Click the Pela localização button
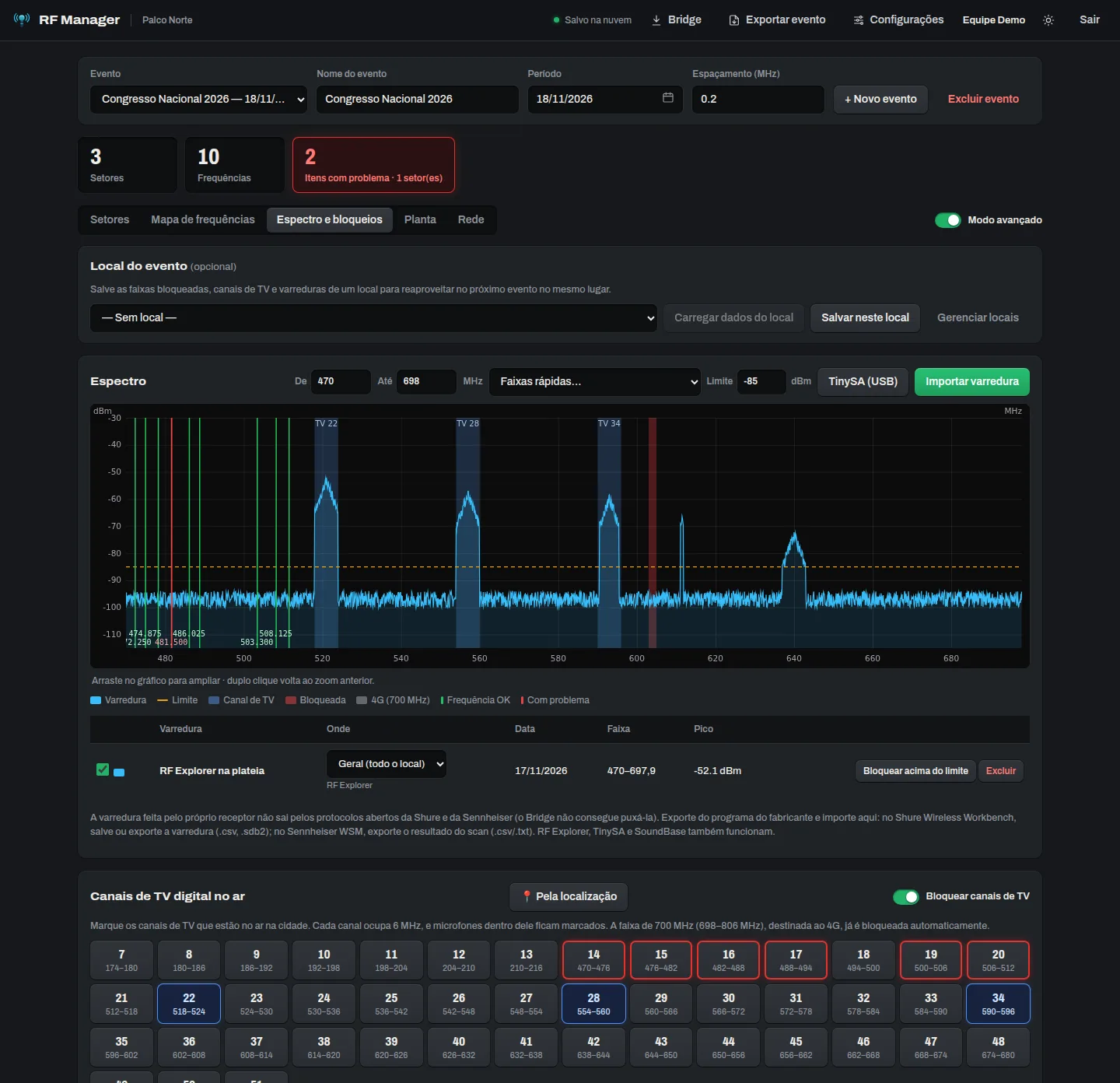 tap(569, 897)
